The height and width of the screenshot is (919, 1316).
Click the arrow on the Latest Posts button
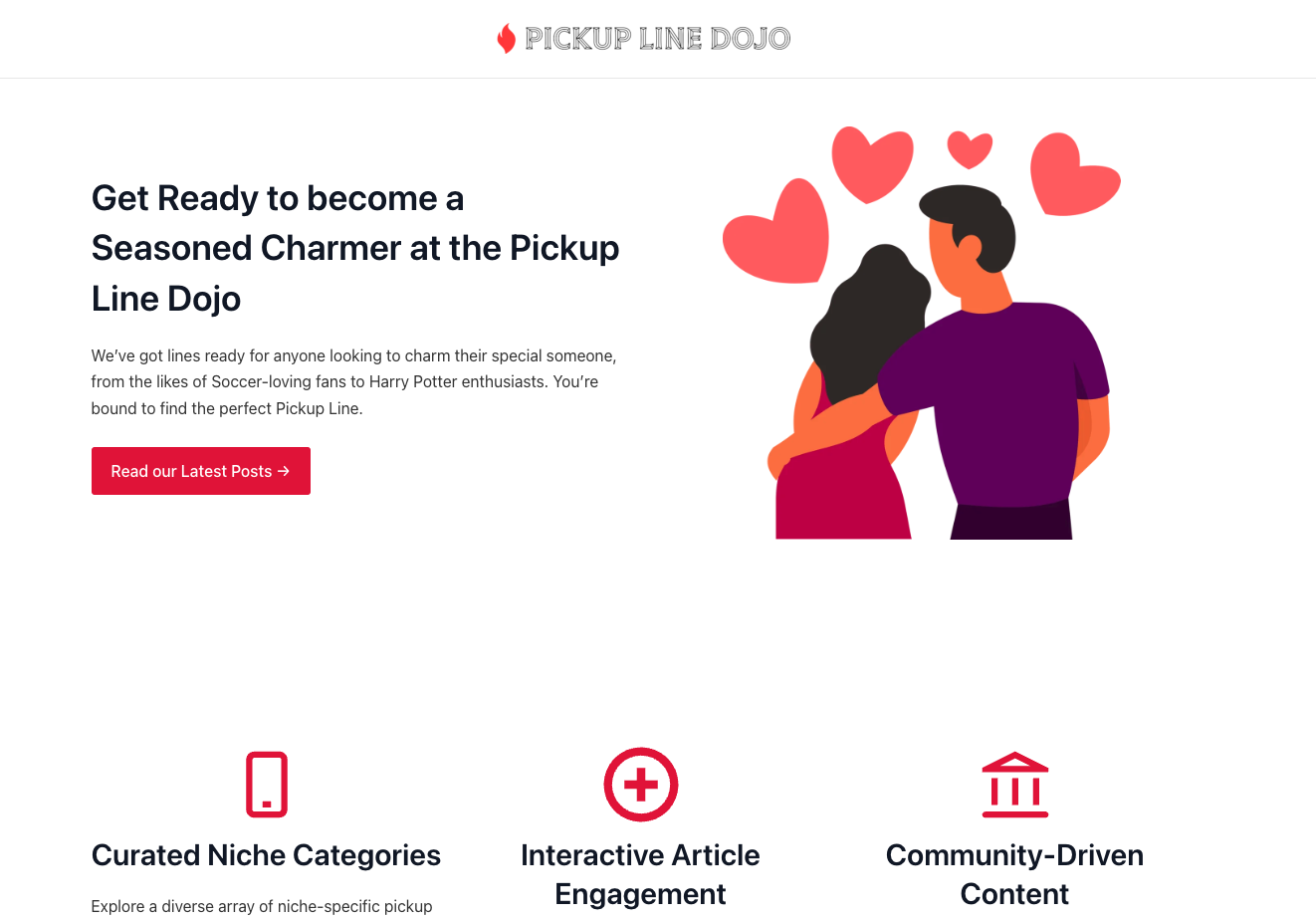[284, 471]
